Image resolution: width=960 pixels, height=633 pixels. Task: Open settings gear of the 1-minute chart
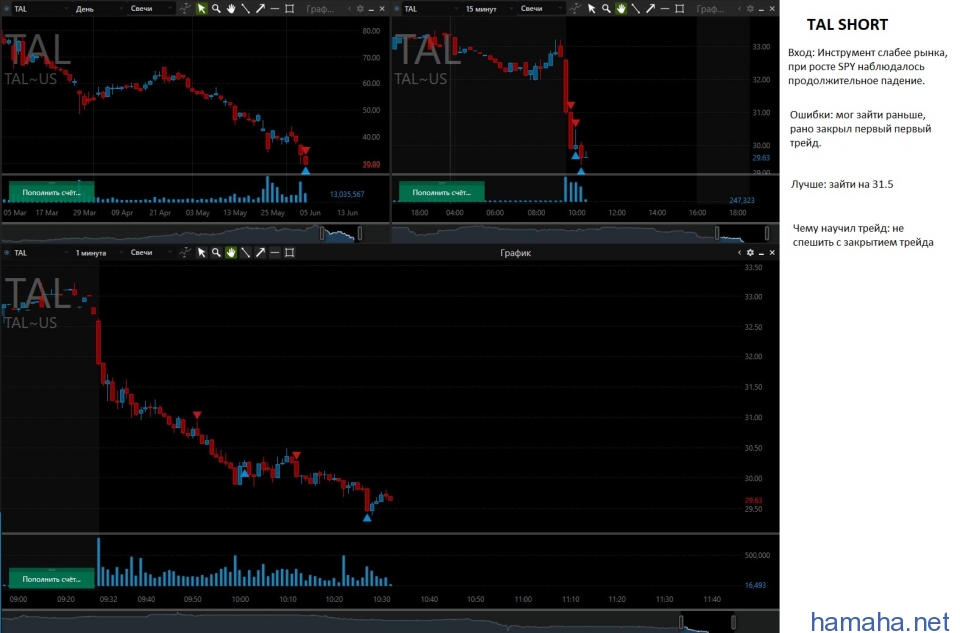[x=750, y=252]
